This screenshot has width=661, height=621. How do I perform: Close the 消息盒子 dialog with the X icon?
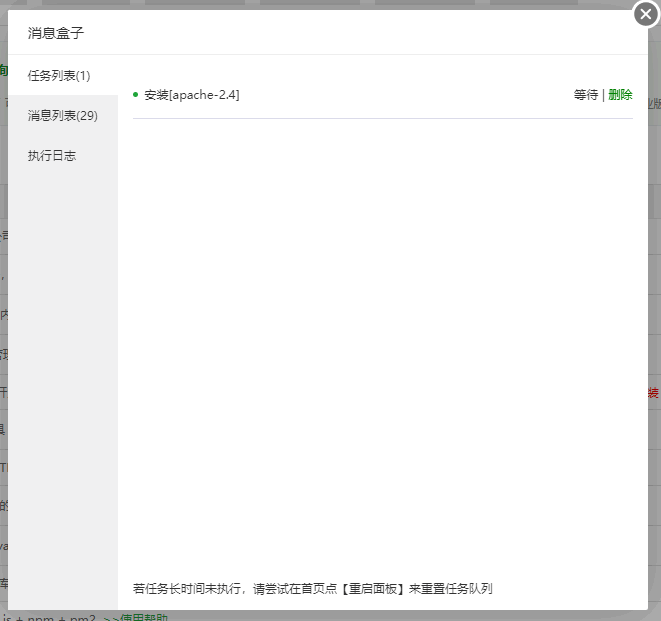tap(645, 14)
